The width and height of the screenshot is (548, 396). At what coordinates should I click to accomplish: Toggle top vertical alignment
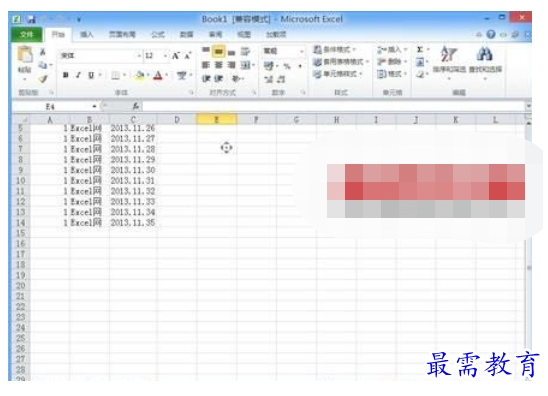point(206,51)
